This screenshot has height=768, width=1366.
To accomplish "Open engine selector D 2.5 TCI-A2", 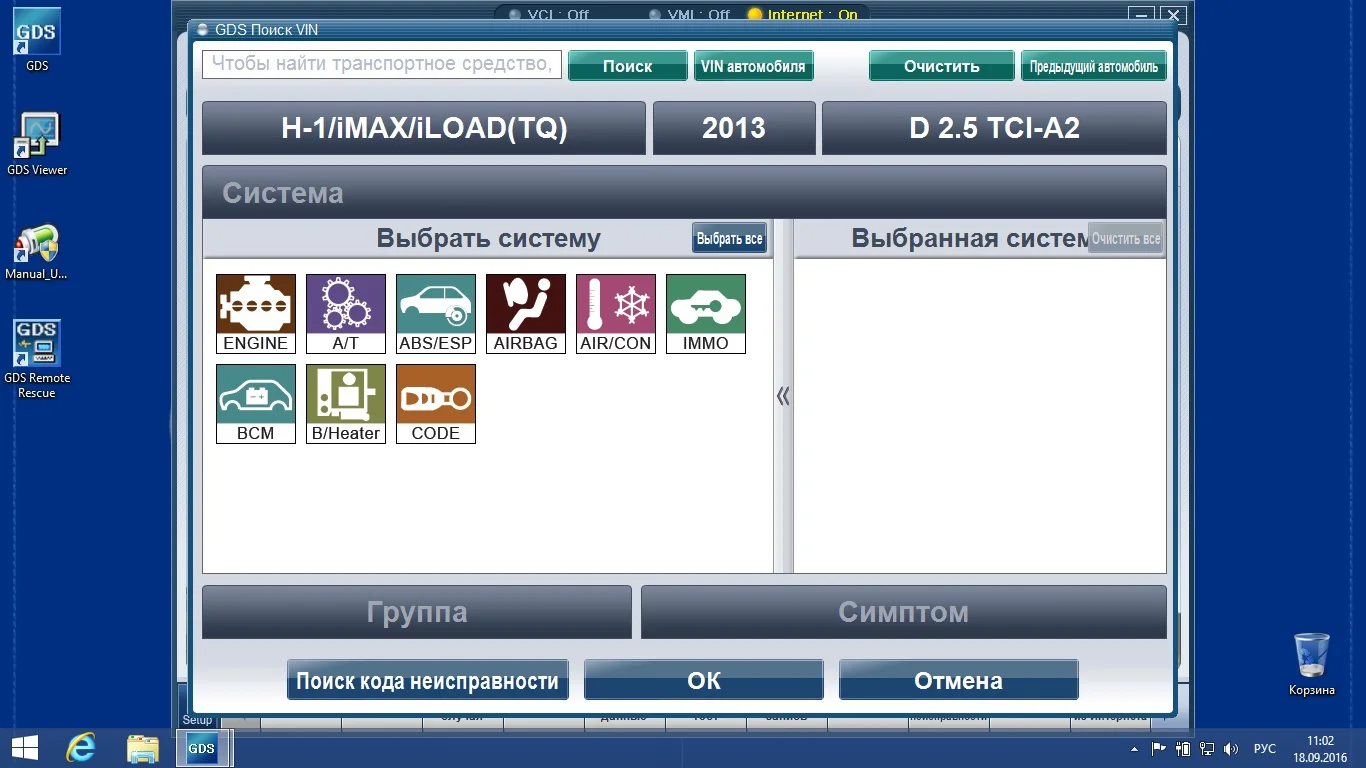I will [x=994, y=128].
